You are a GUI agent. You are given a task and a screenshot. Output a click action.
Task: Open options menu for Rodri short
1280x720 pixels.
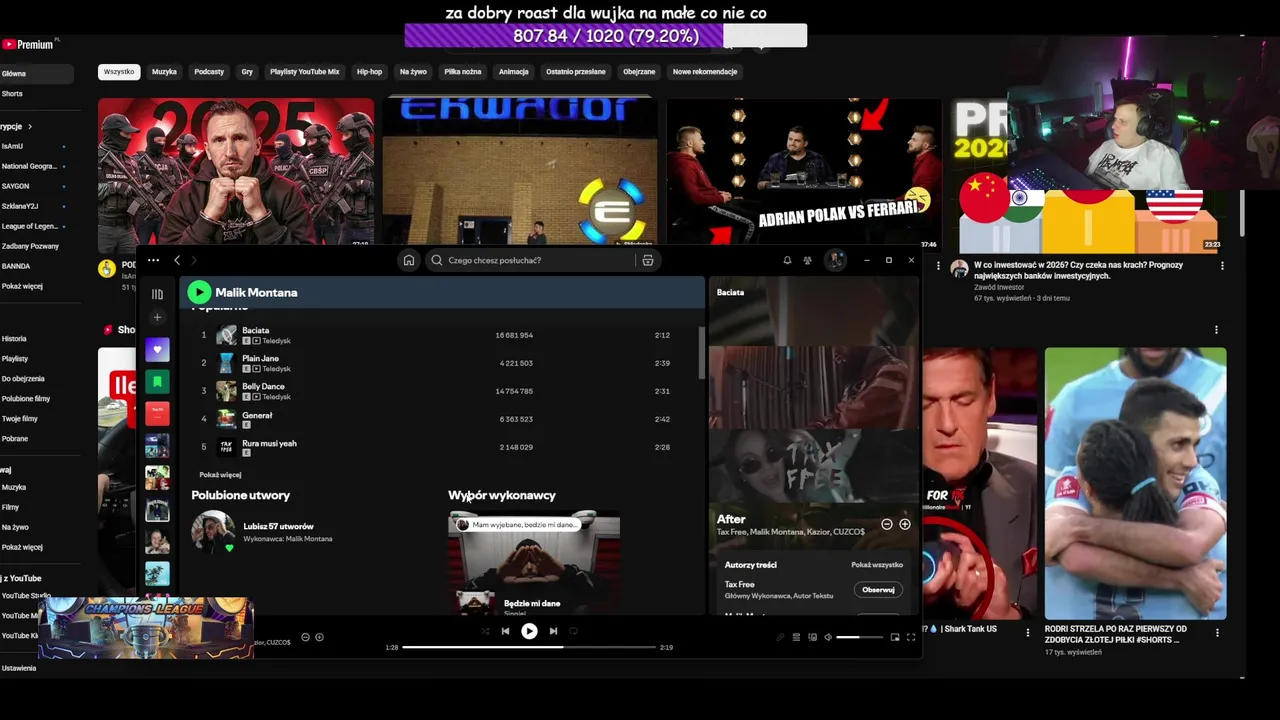tap(1217, 633)
